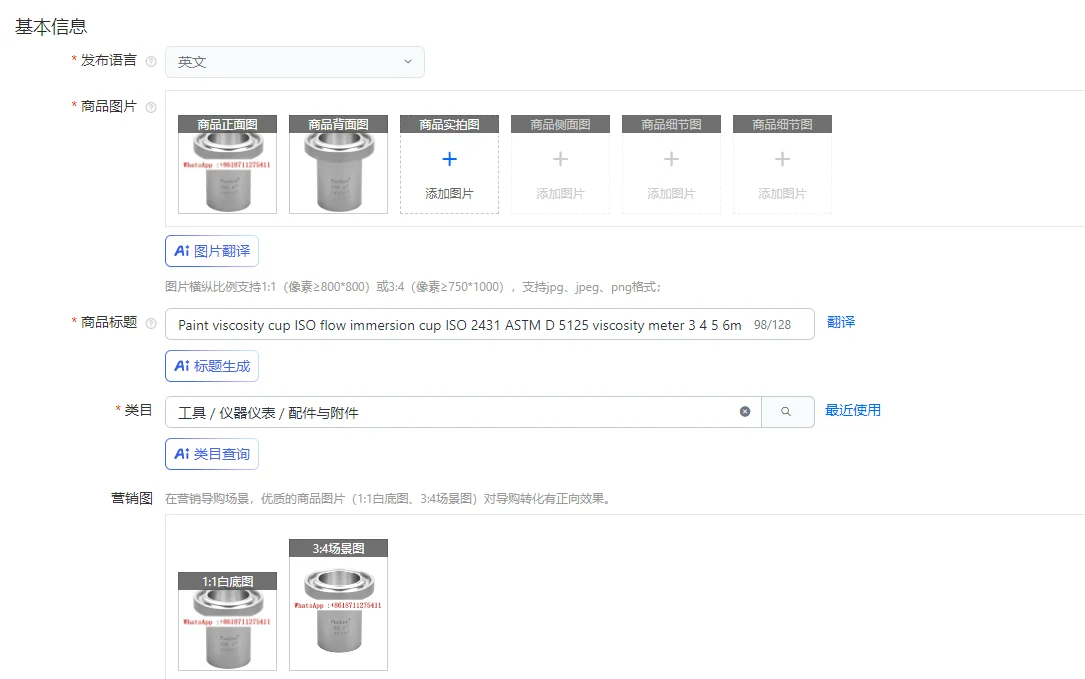The image size is (1085, 679).
Task: Select the 1:1白底图 marketing thumbnail
Action: point(228,622)
